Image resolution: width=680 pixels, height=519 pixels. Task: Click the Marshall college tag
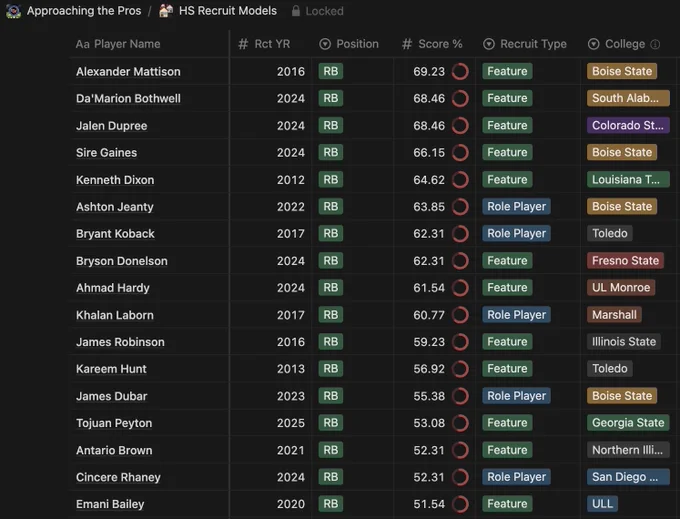614,315
